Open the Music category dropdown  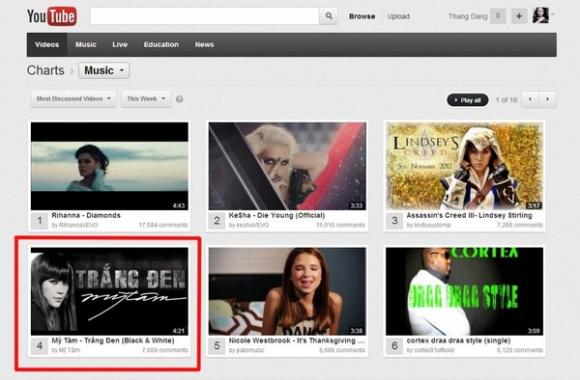coord(104,70)
